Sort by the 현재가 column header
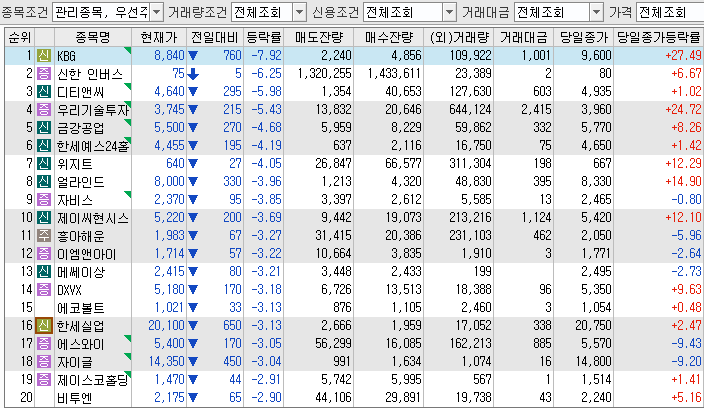The width and height of the screenshot is (704, 408). 159,37
